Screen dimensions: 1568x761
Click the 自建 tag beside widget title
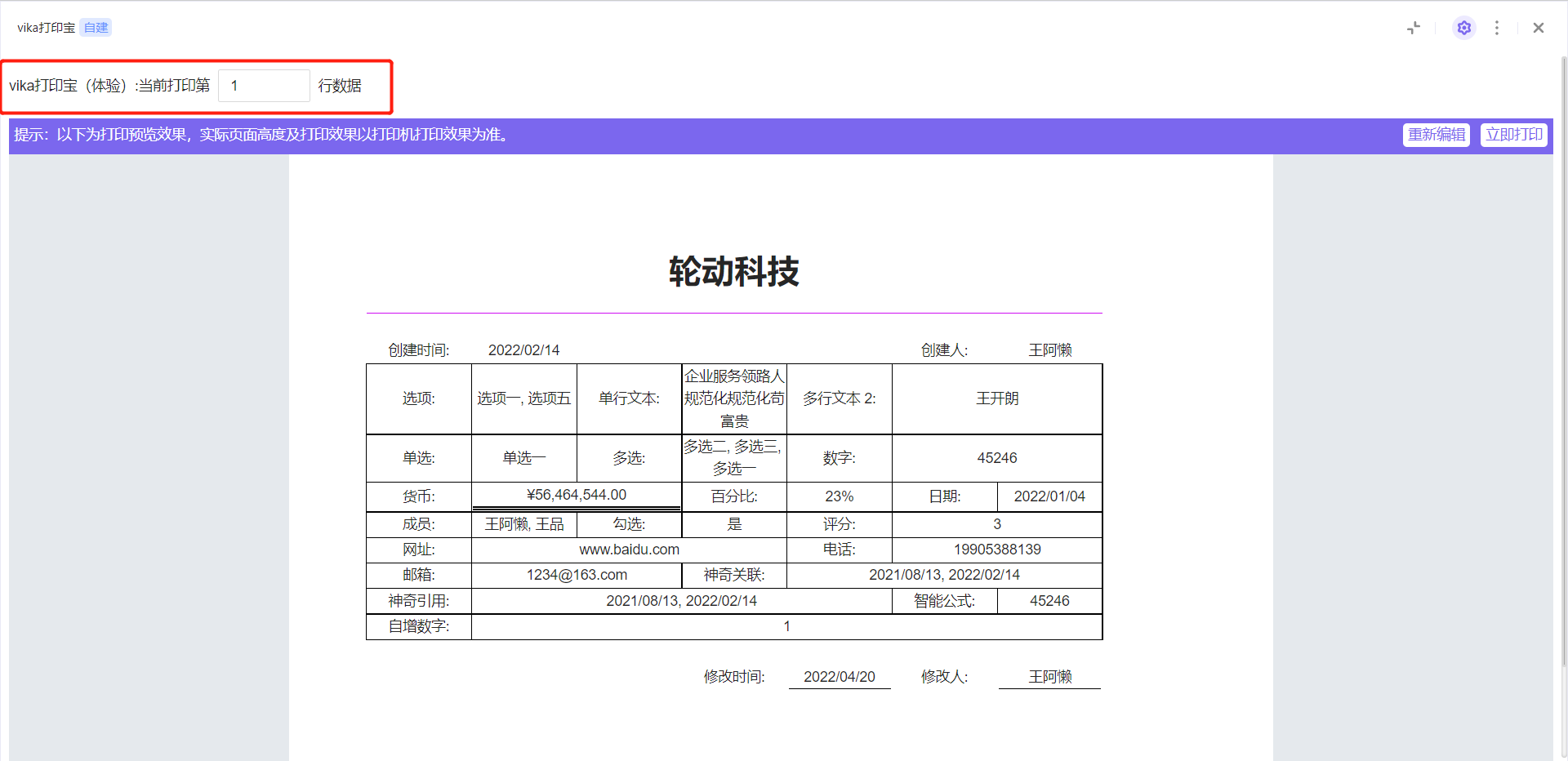click(x=96, y=28)
